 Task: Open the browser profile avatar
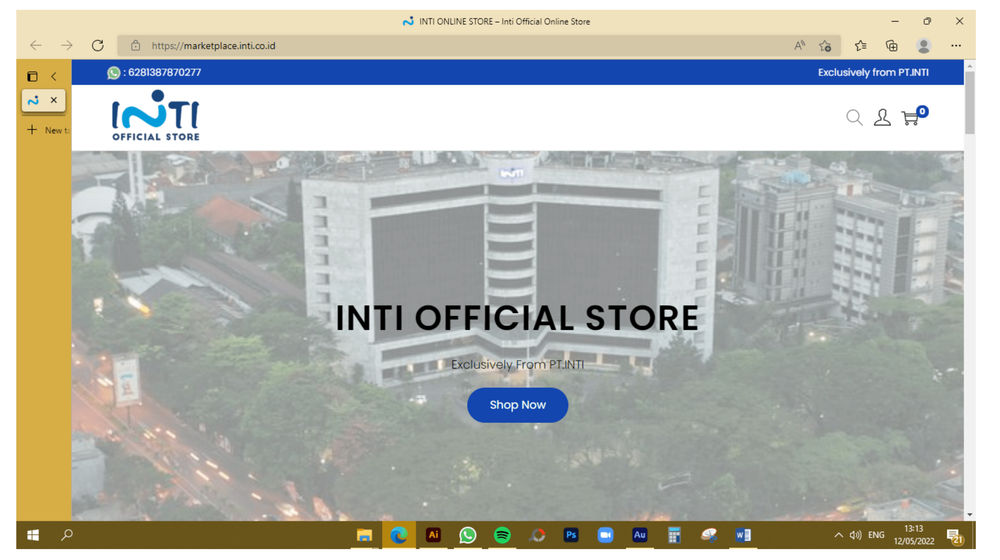923,45
